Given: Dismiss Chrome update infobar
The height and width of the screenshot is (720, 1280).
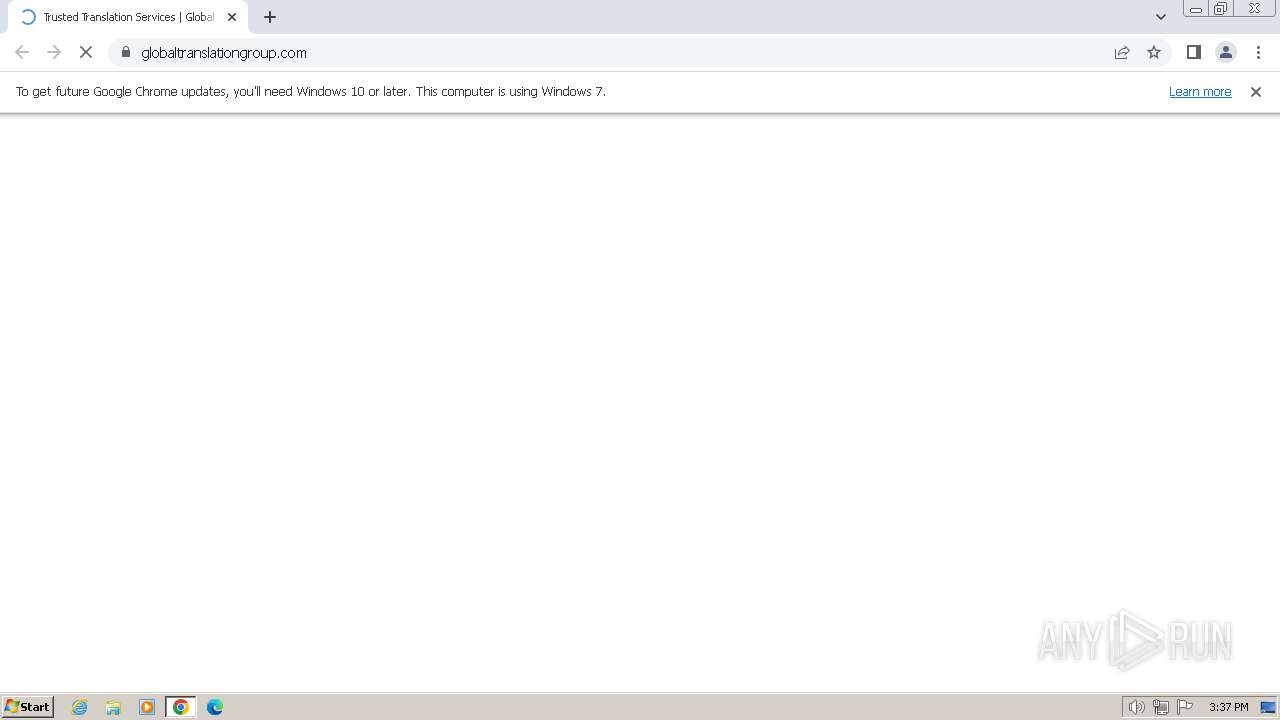Looking at the screenshot, I should tap(1256, 91).
